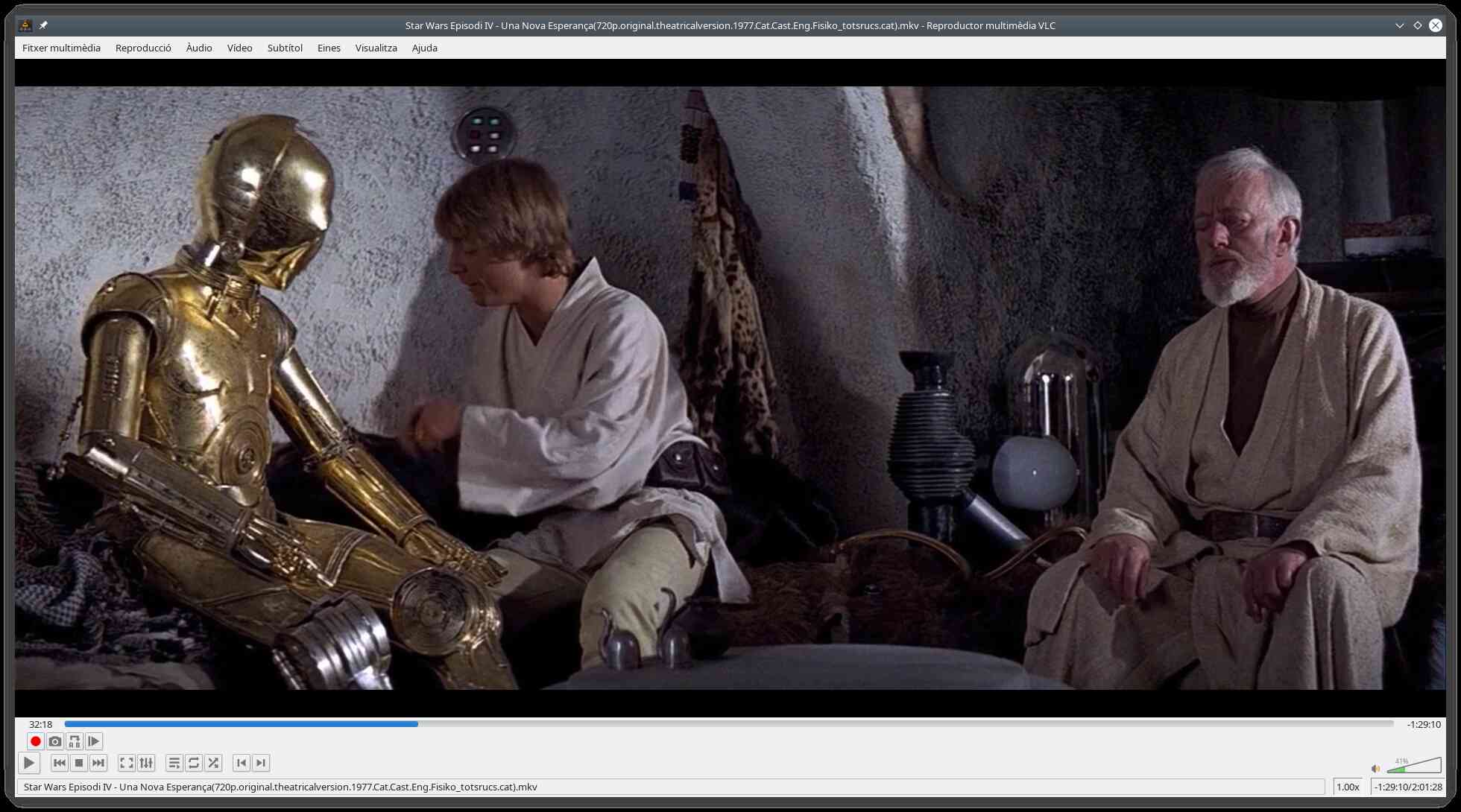Enter fullscreen mode
This screenshot has width=1461, height=812.
coord(127,763)
